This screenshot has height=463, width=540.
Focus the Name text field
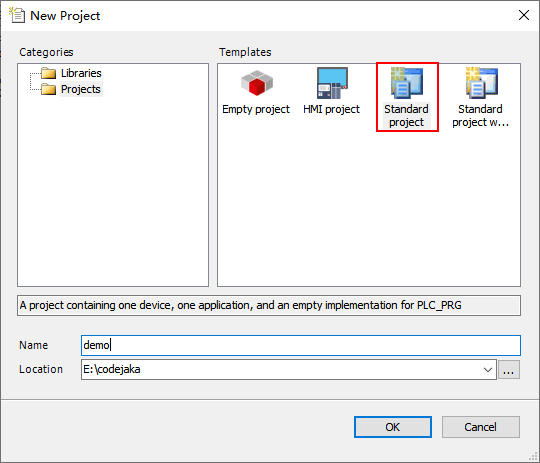pyautogui.click(x=301, y=345)
